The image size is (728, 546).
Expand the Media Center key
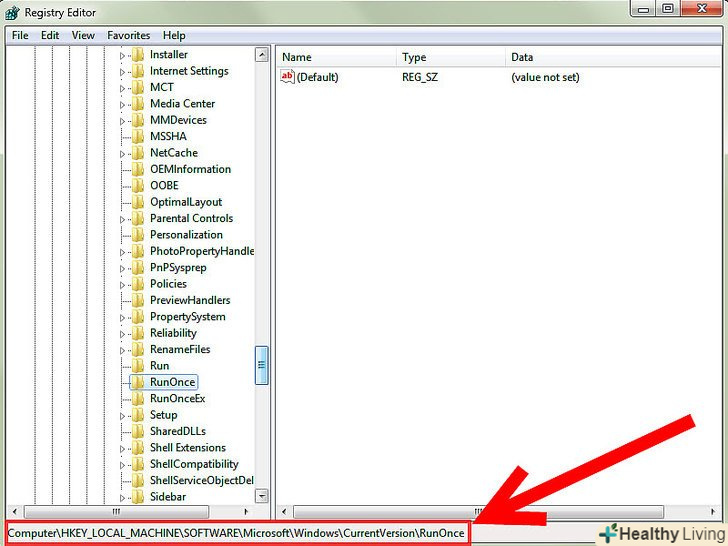pyautogui.click(x=123, y=105)
